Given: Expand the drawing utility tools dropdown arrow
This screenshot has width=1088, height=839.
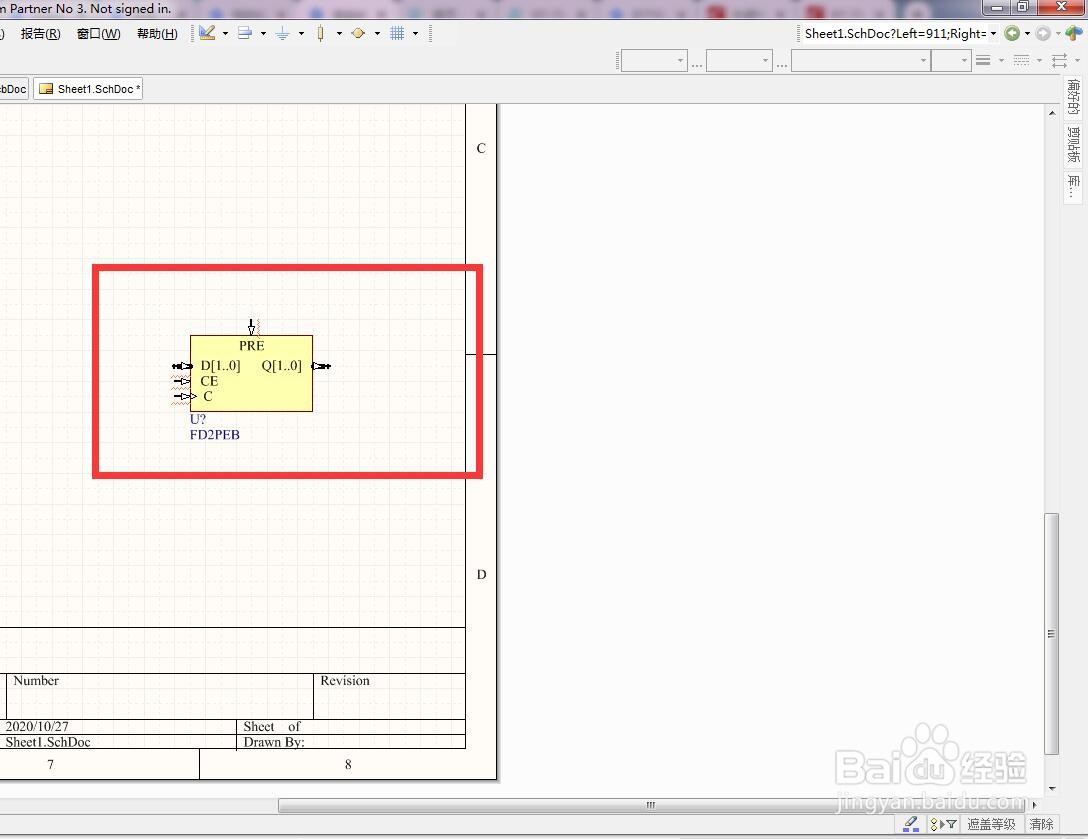Looking at the screenshot, I should [225, 33].
